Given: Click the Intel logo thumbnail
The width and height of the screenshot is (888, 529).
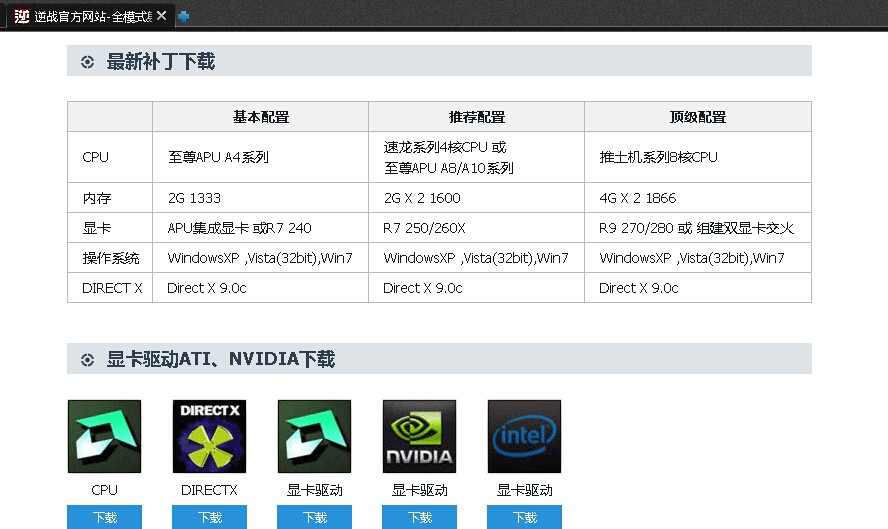Looking at the screenshot, I should click(x=524, y=436).
